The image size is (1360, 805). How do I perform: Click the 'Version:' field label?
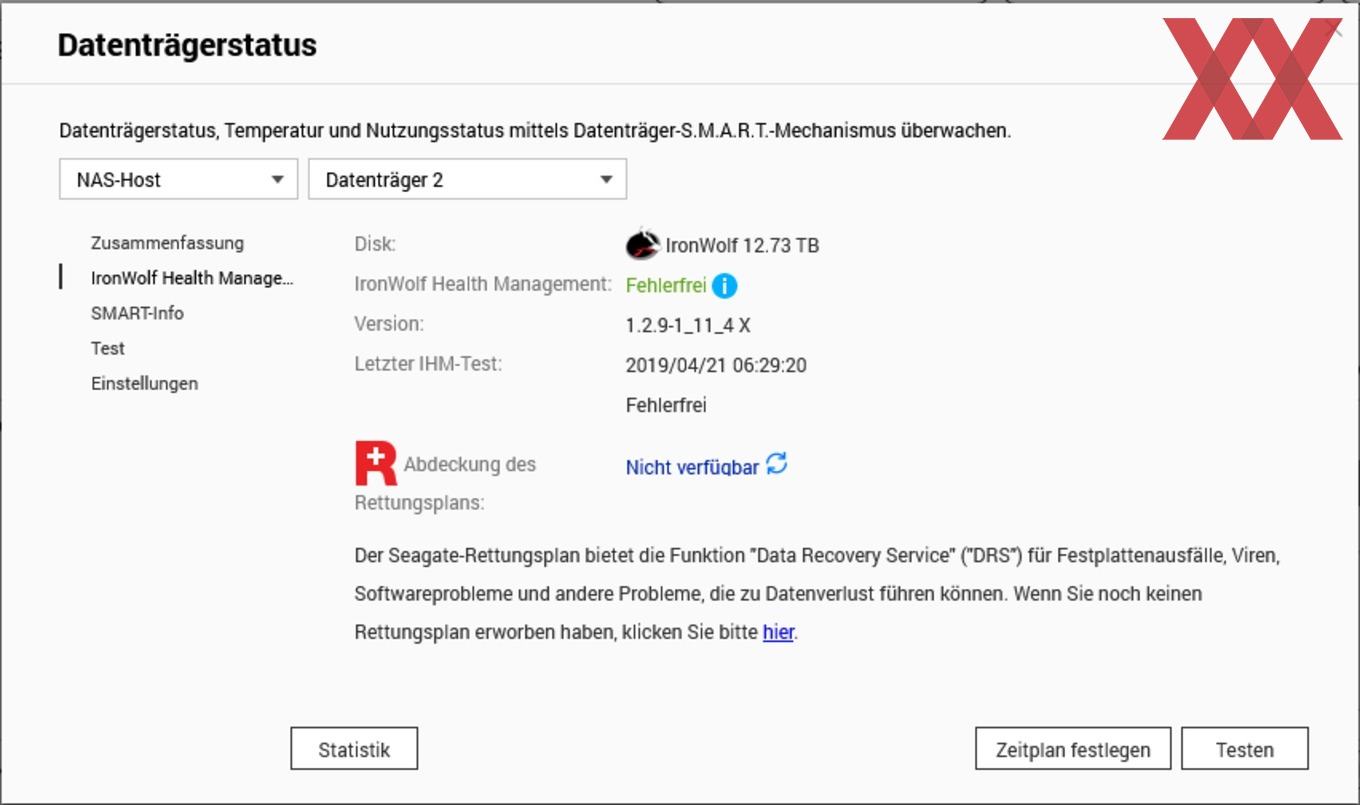click(389, 324)
